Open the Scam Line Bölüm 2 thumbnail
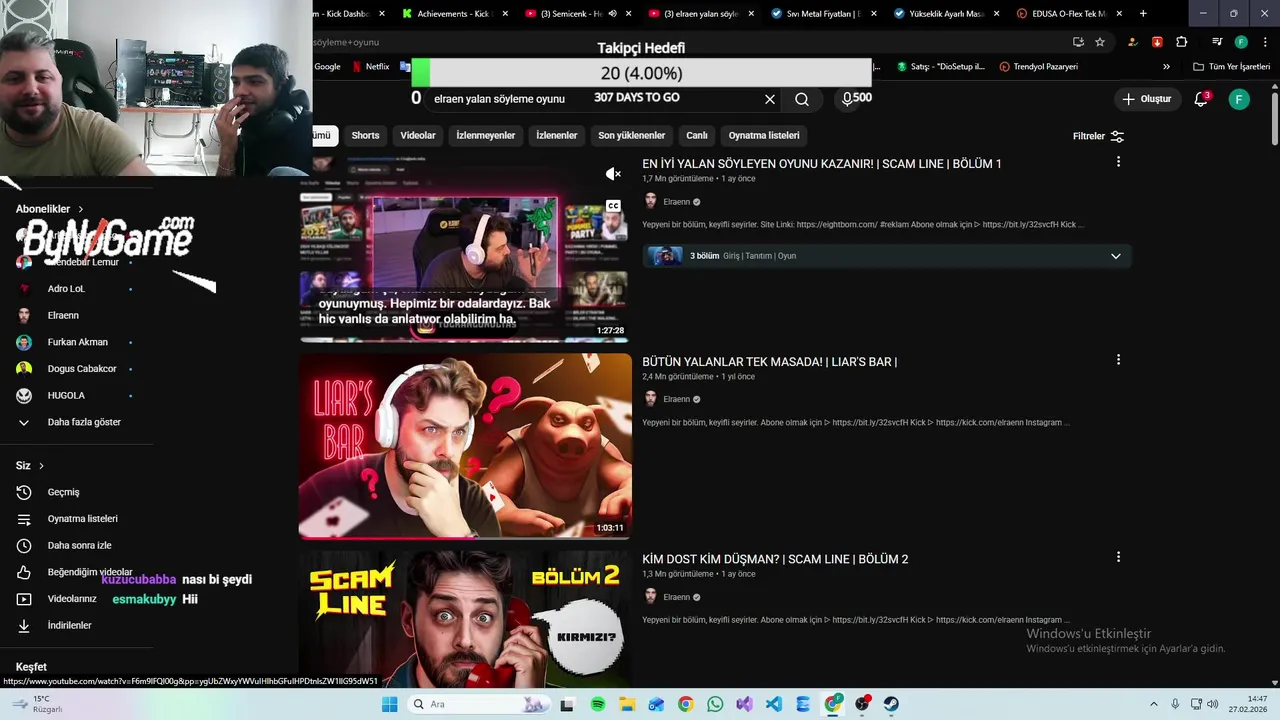Image resolution: width=1280 pixels, height=720 pixels. (x=465, y=620)
